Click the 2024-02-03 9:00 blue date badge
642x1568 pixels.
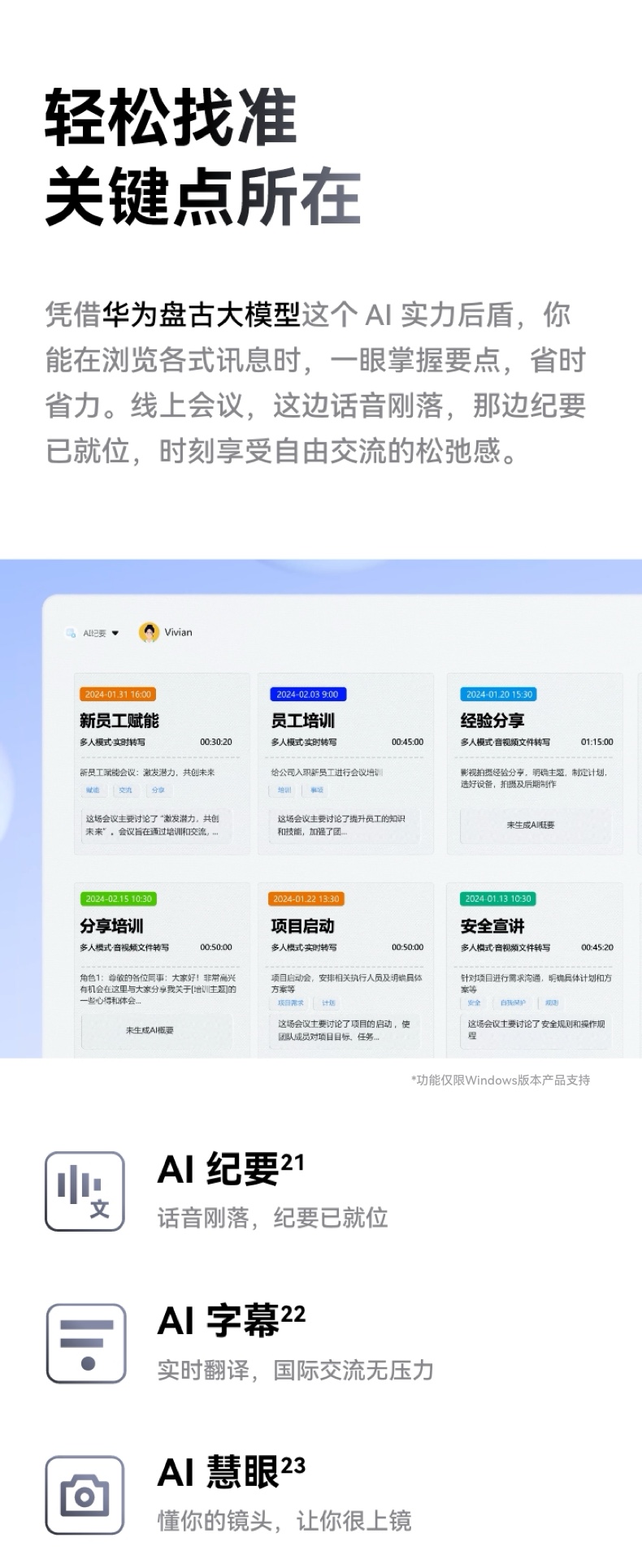click(308, 695)
